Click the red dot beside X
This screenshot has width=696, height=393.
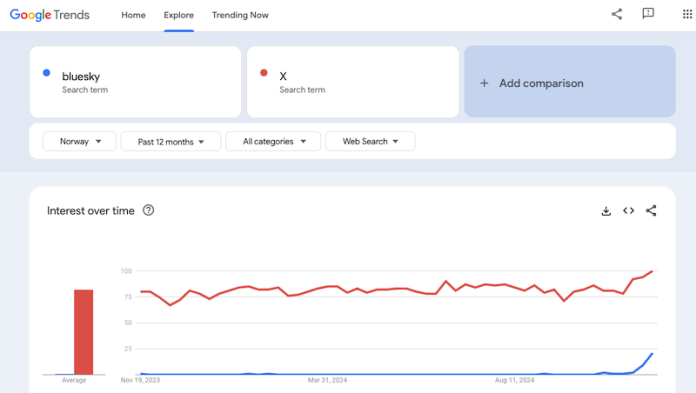[264, 73]
